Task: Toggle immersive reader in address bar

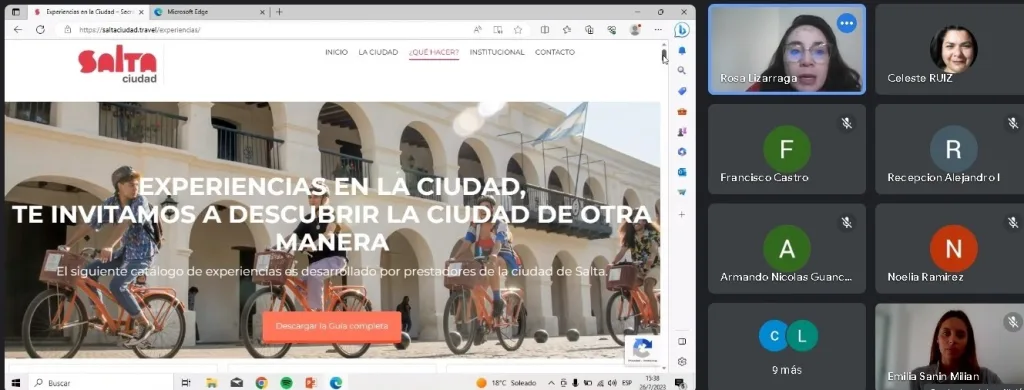Action: [x=498, y=30]
